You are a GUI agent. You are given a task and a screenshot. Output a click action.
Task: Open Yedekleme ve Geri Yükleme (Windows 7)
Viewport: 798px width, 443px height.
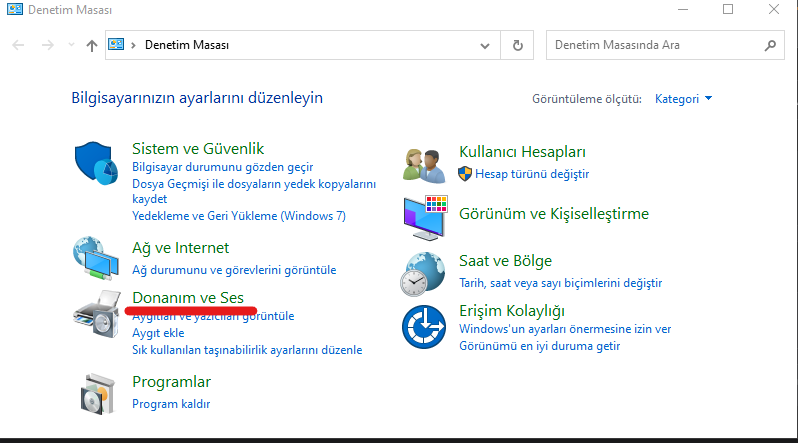click(x=239, y=216)
